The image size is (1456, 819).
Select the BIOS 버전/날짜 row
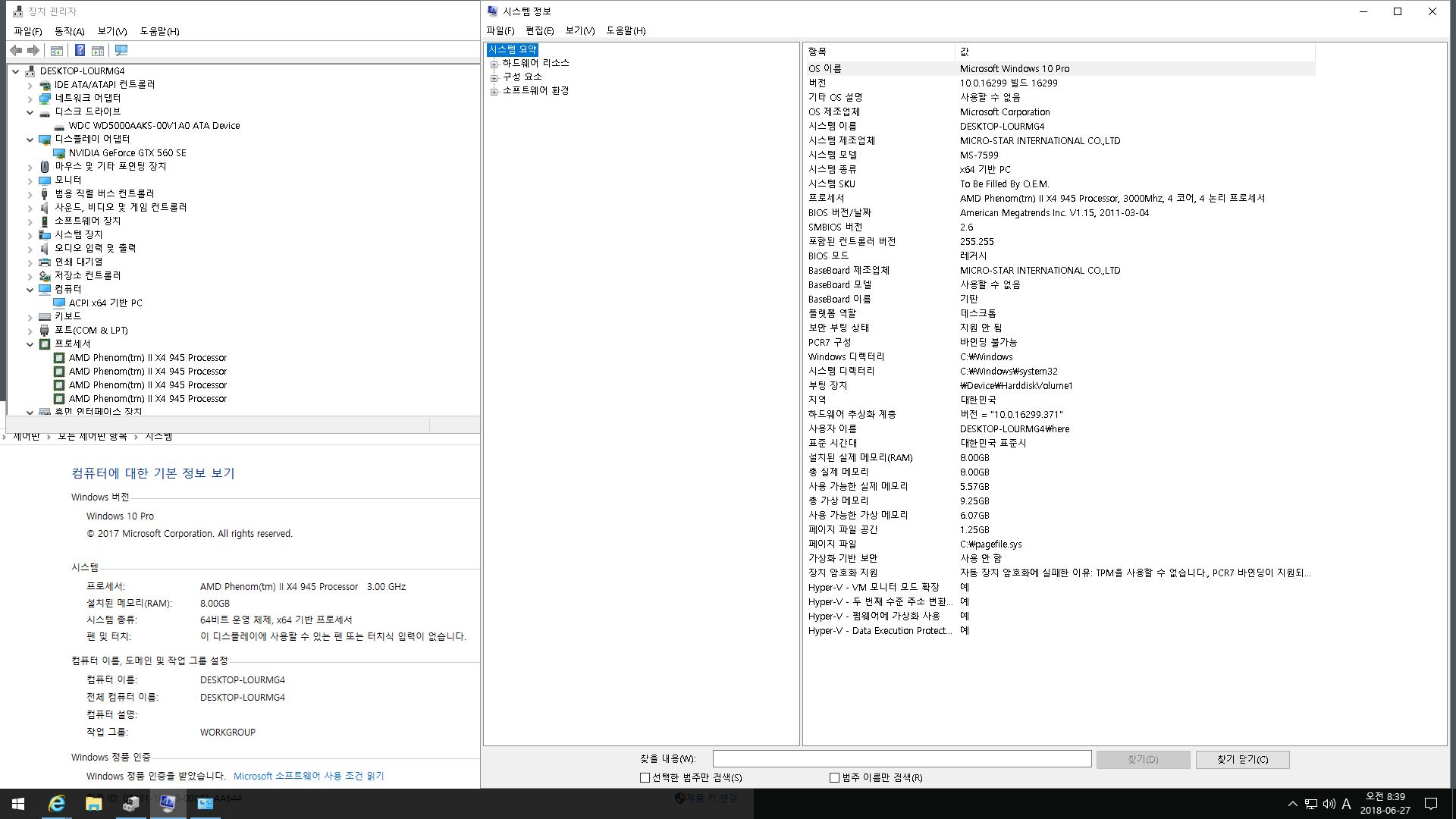1059,212
